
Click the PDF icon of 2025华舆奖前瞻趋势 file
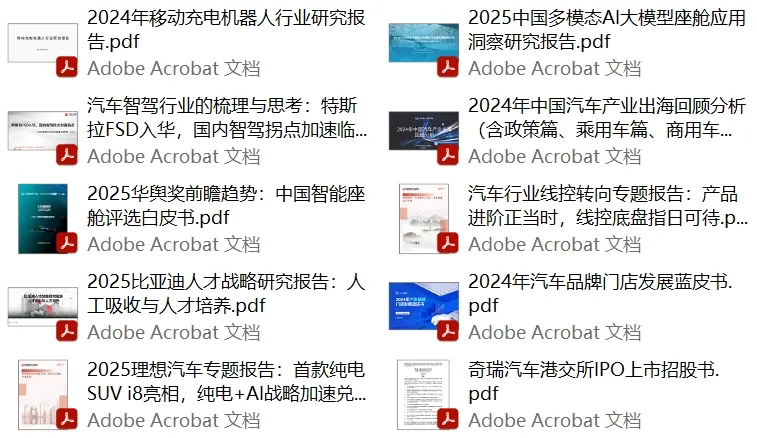click(x=67, y=243)
